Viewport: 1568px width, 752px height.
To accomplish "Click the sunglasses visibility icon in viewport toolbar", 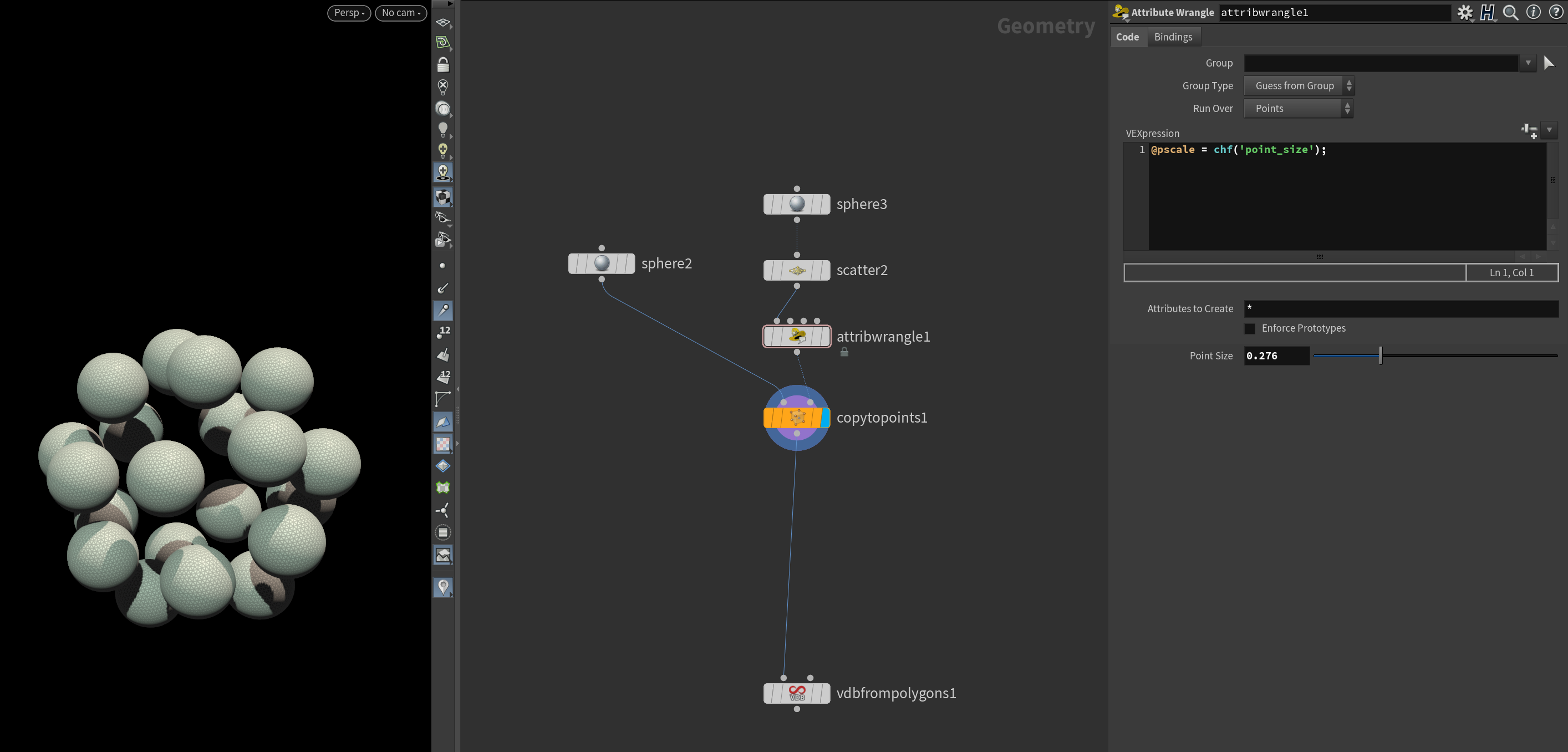I will [x=443, y=217].
